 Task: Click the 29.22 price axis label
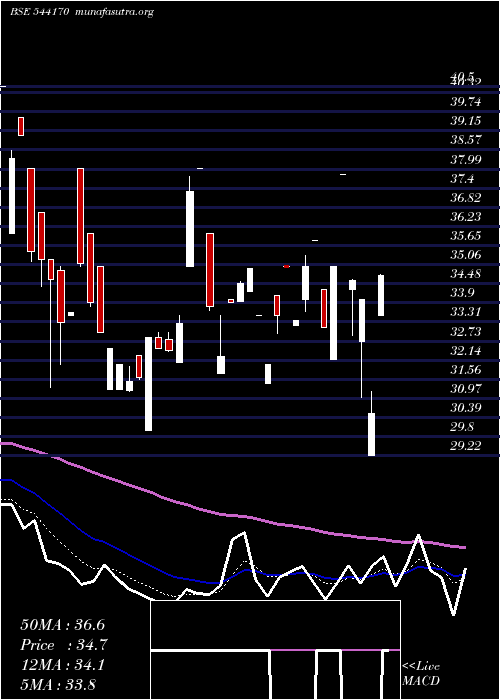coord(466,446)
